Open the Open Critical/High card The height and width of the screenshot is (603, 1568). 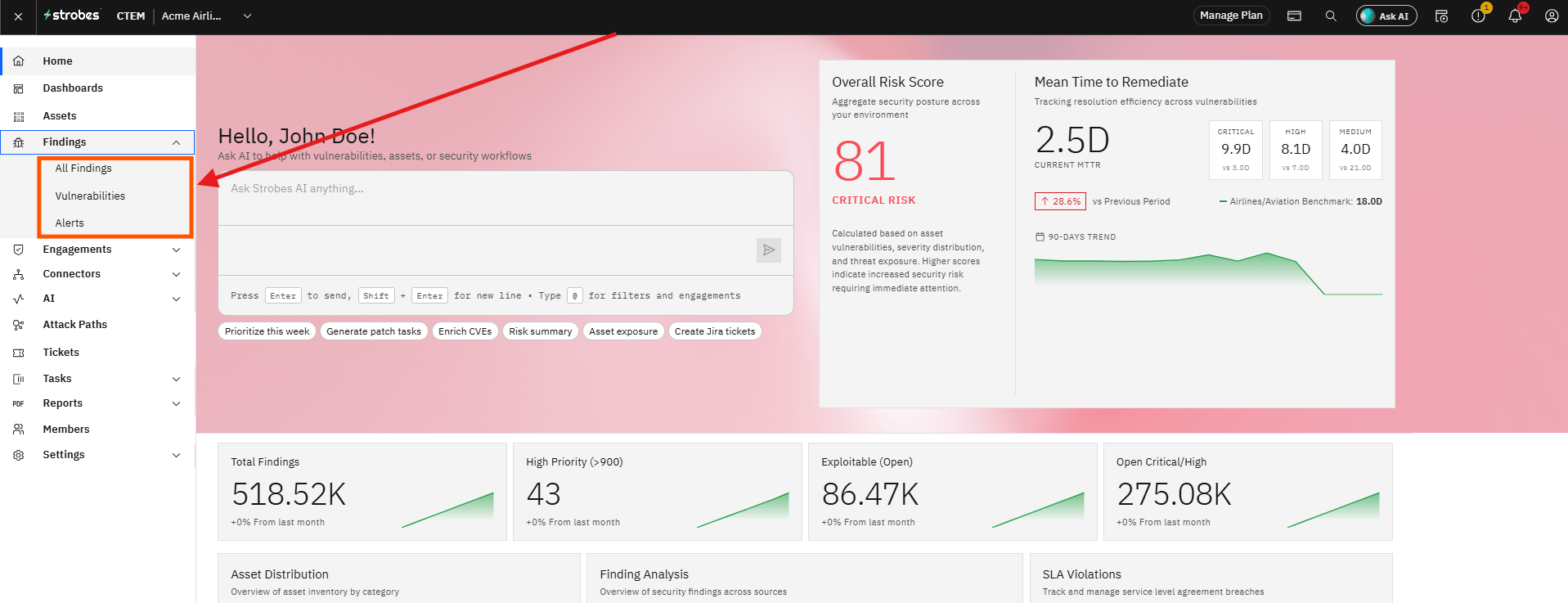1248,492
